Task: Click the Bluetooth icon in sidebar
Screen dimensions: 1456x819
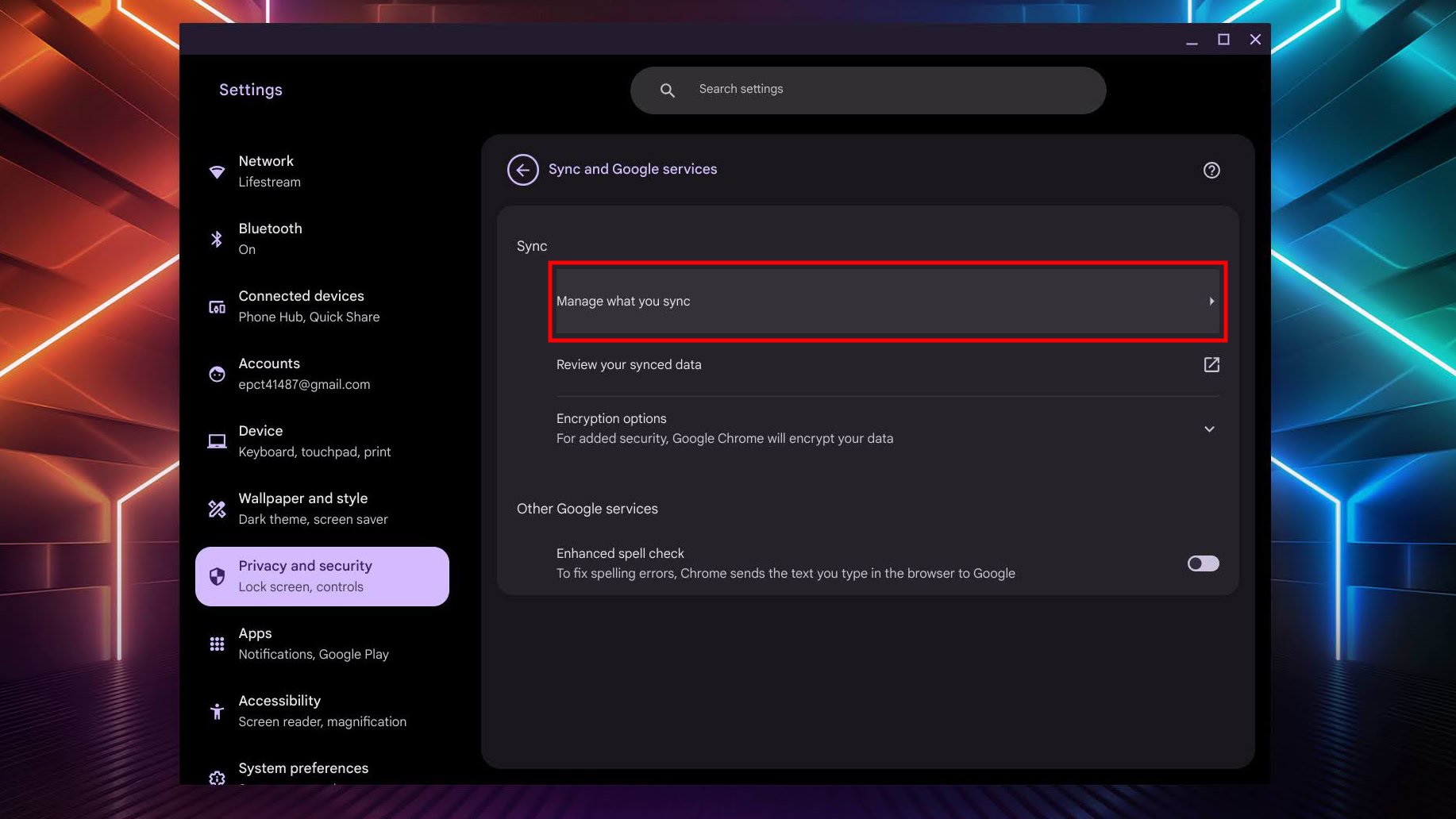Action: (x=217, y=239)
